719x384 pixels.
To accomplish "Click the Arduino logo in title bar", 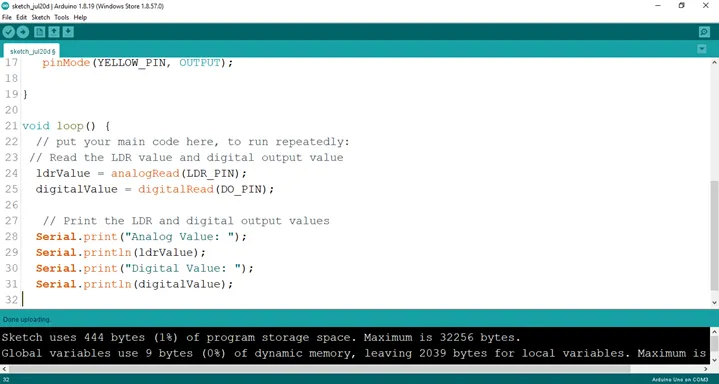I will click(6, 6).
